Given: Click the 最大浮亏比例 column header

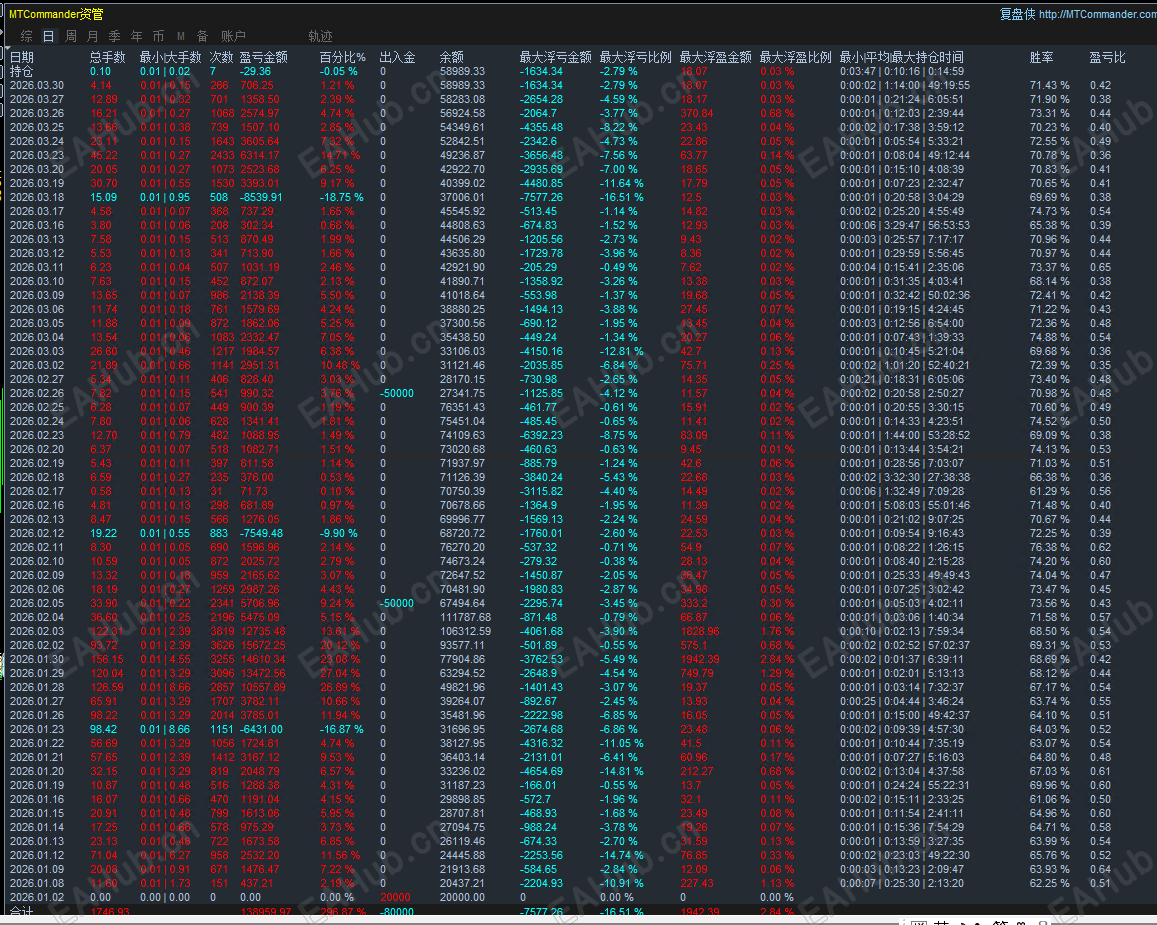Looking at the screenshot, I should coord(635,57).
